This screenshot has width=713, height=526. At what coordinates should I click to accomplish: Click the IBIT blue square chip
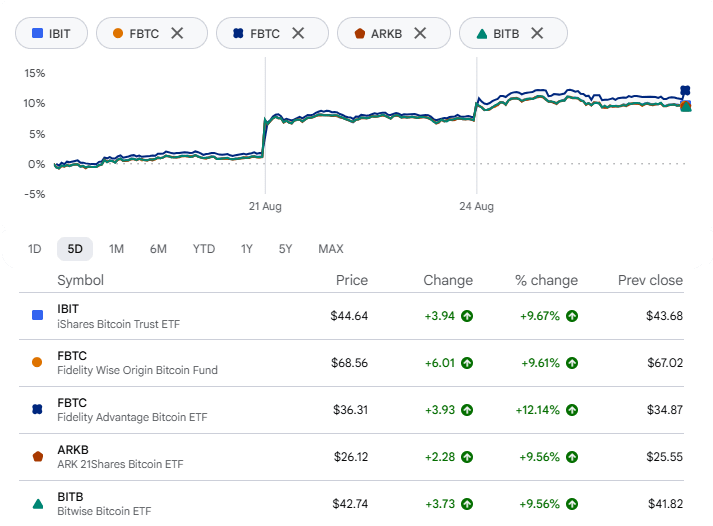pos(51,33)
